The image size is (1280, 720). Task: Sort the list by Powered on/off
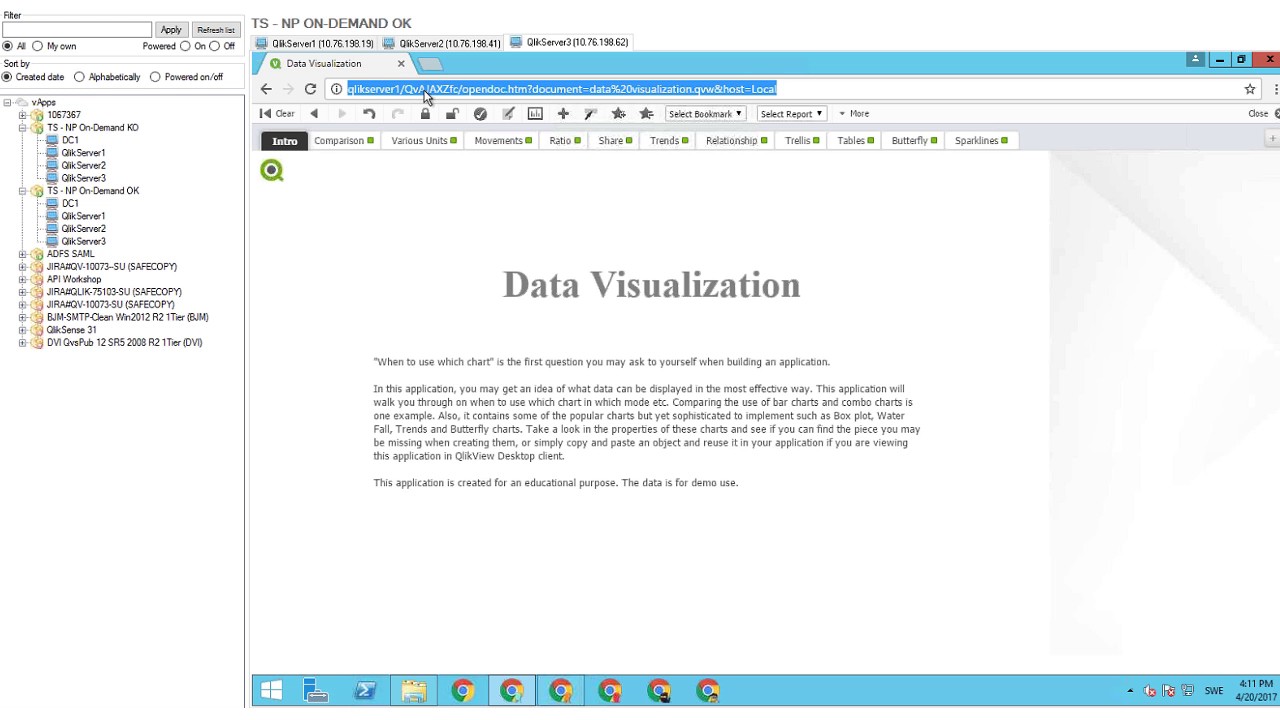coord(155,77)
